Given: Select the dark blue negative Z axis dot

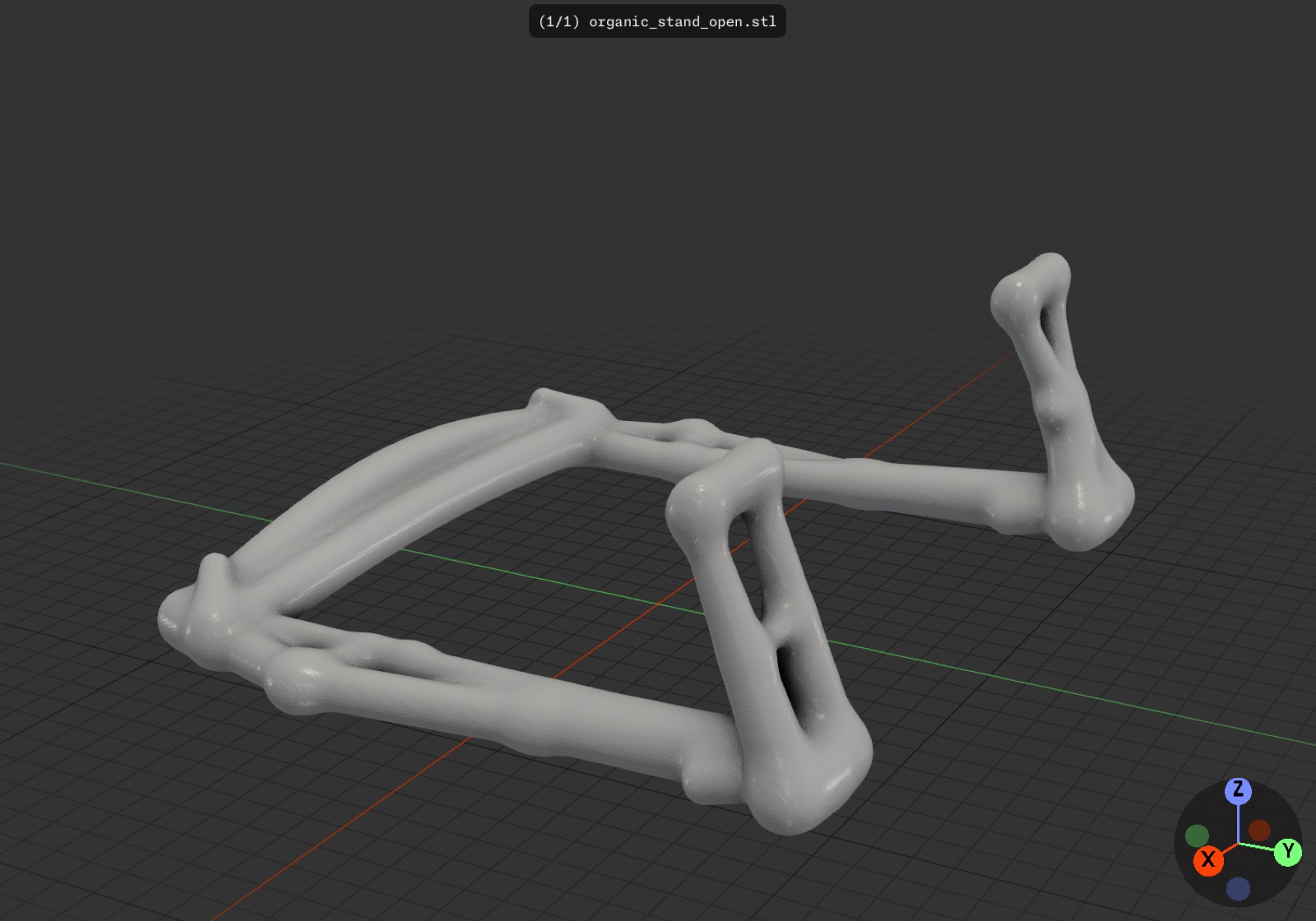Looking at the screenshot, I should click(1238, 889).
